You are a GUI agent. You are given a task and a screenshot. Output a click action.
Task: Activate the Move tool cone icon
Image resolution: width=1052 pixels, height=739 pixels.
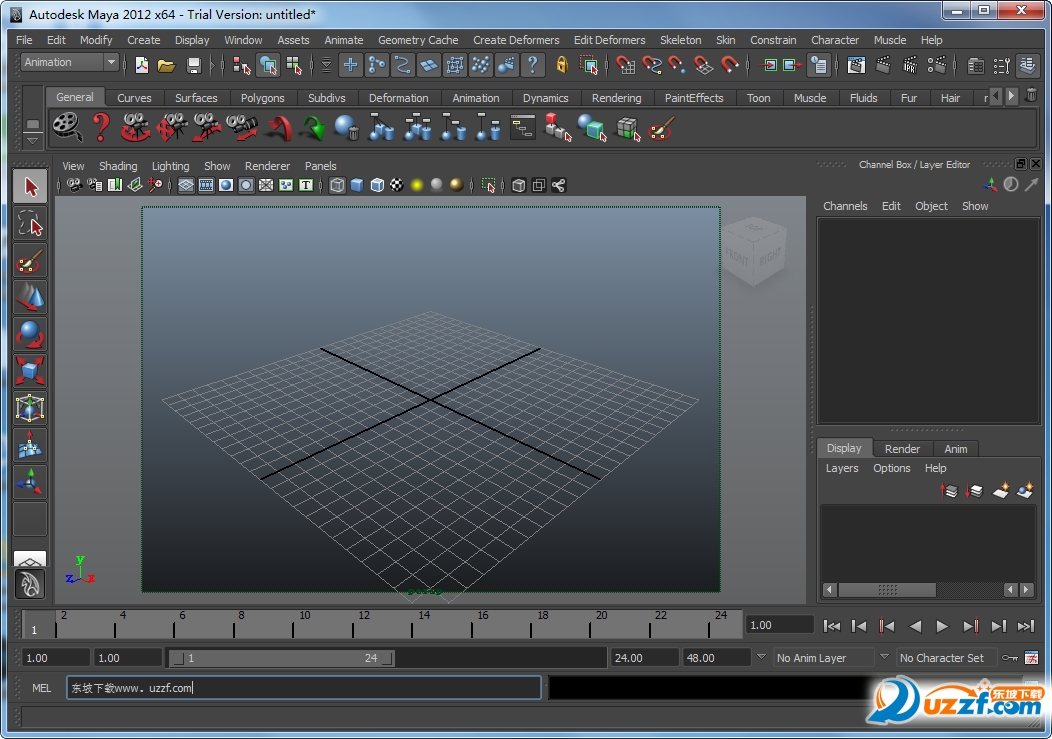click(x=30, y=297)
